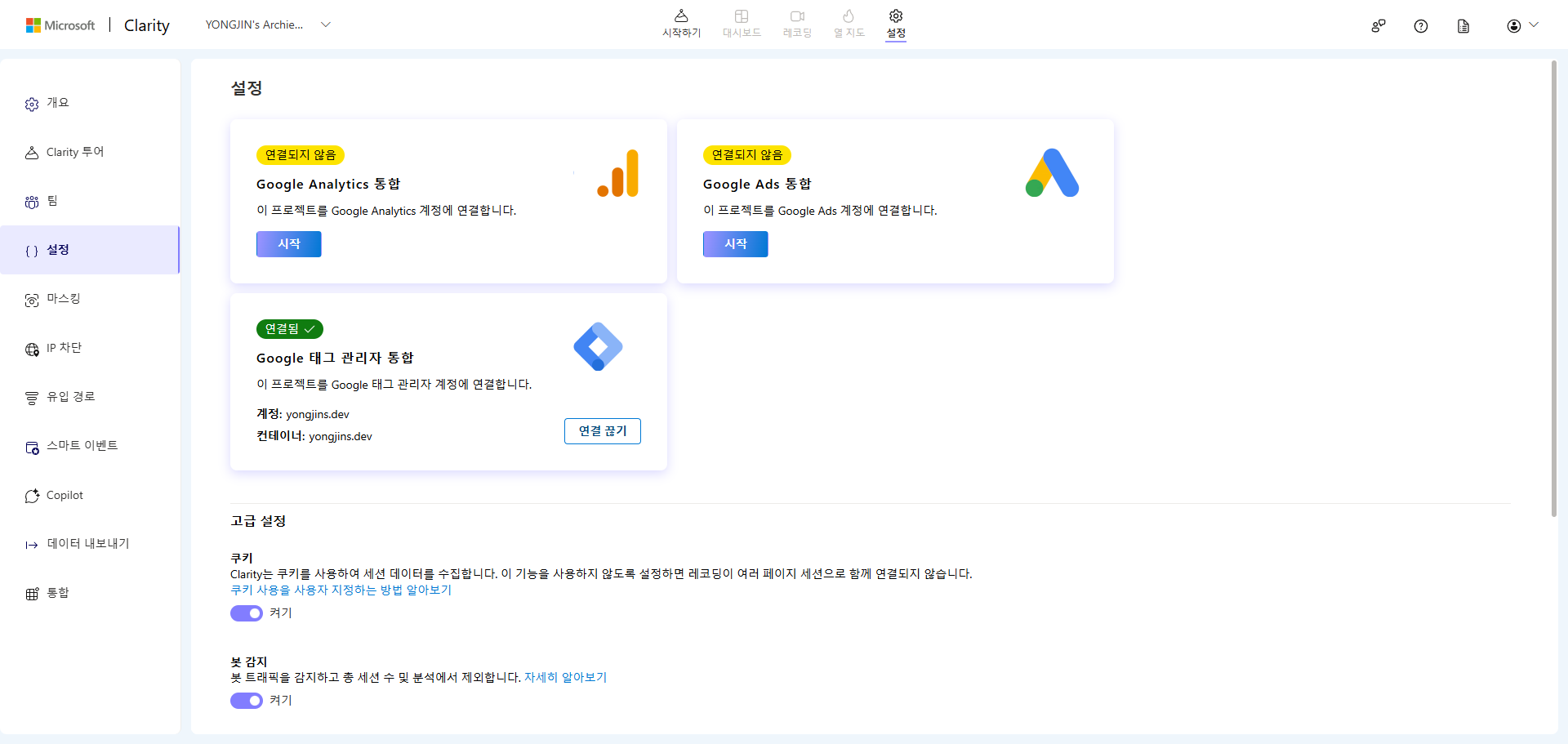Open the 열 지도 heatmap tab
Viewport: 1568px width, 744px height.
849,24
